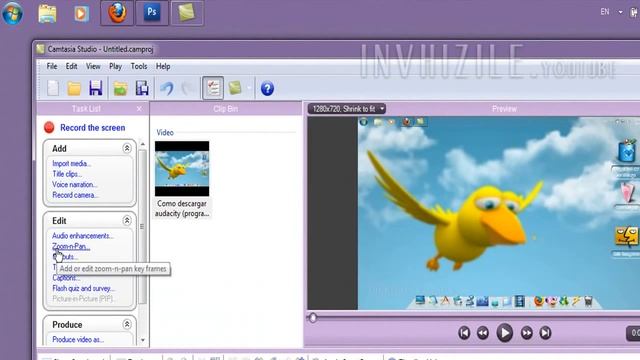Open project via yellow folder icon
This screenshot has width=640, height=360.
(74, 88)
